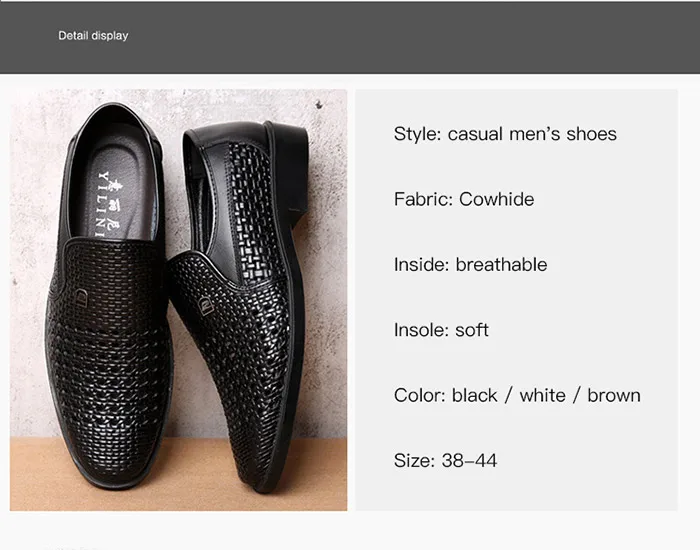
Task: Select the 'Style: casual men's shoes' line
Action: pos(505,134)
